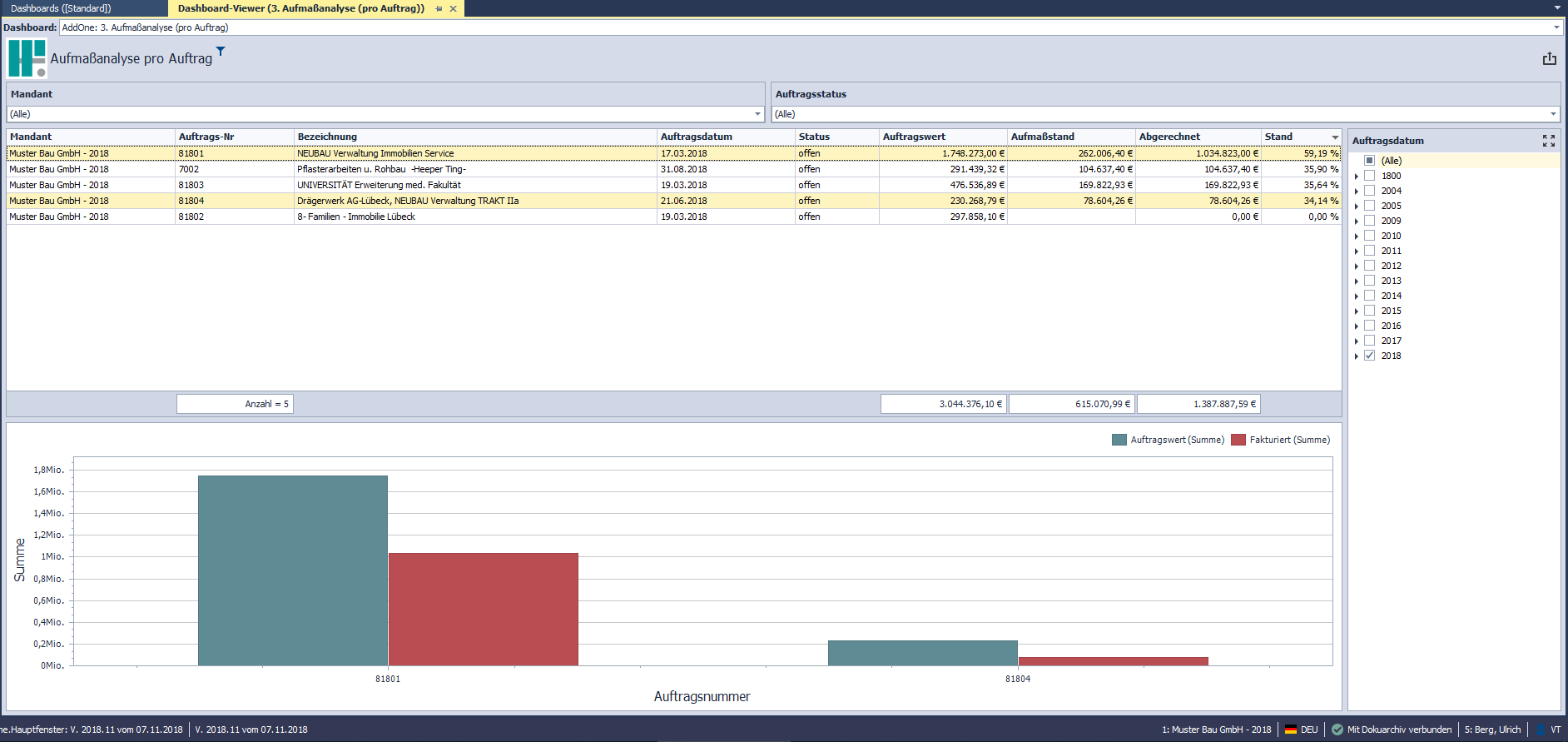
Task: Sort by the Abgerechnet column header
Action: coord(1198,137)
